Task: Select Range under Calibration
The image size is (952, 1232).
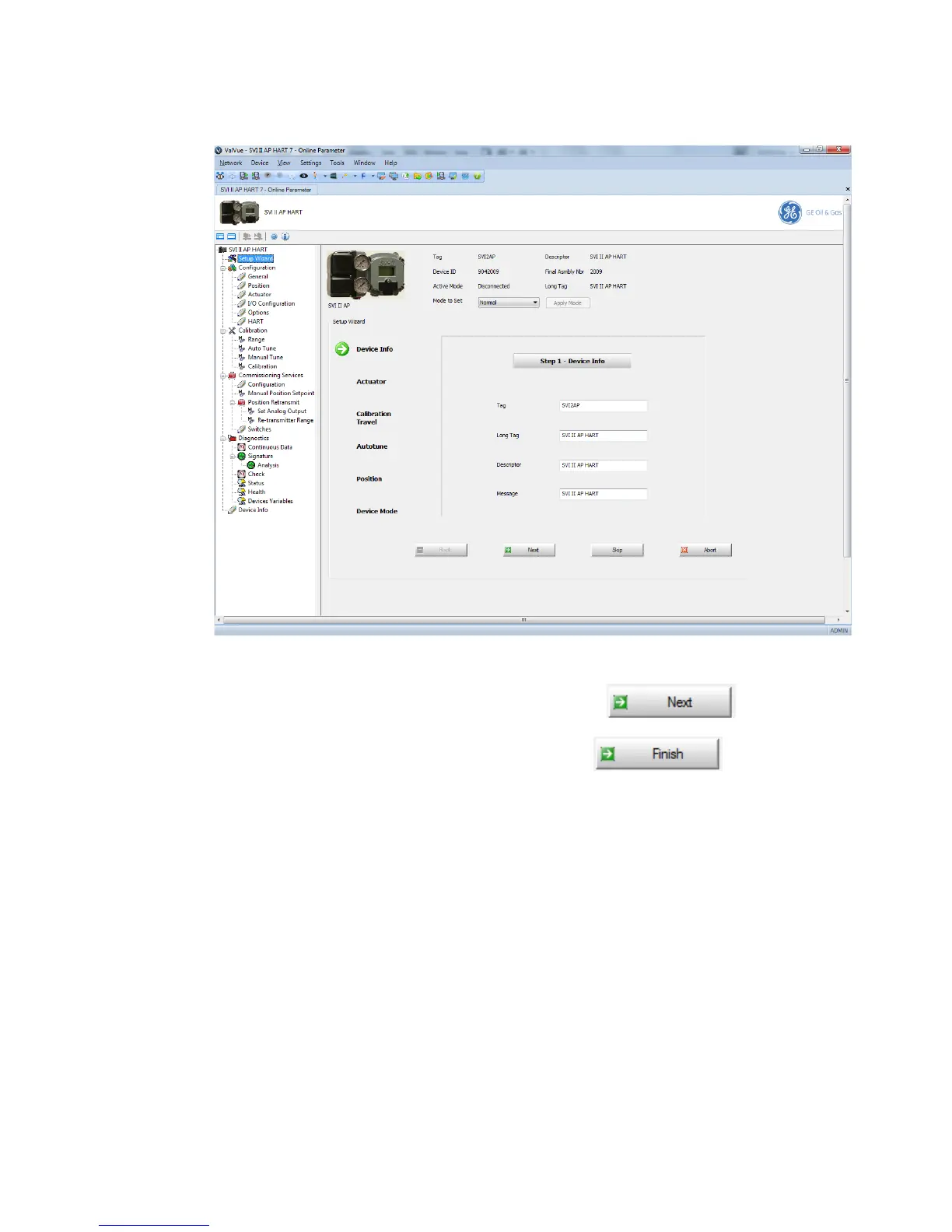Action: point(256,339)
